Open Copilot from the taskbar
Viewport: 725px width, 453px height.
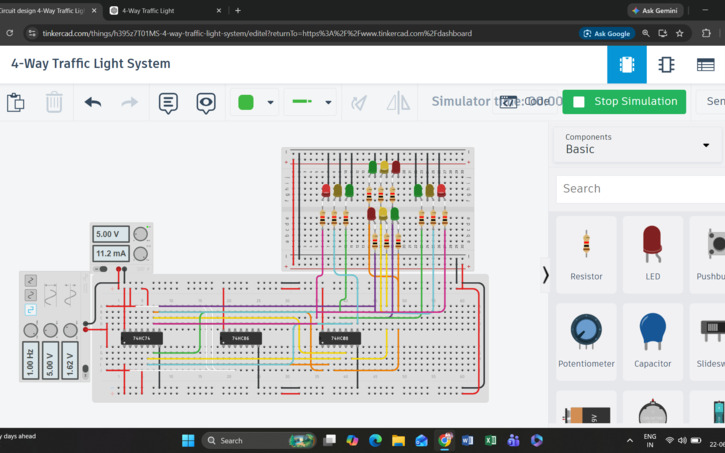click(x=352, y=441)
